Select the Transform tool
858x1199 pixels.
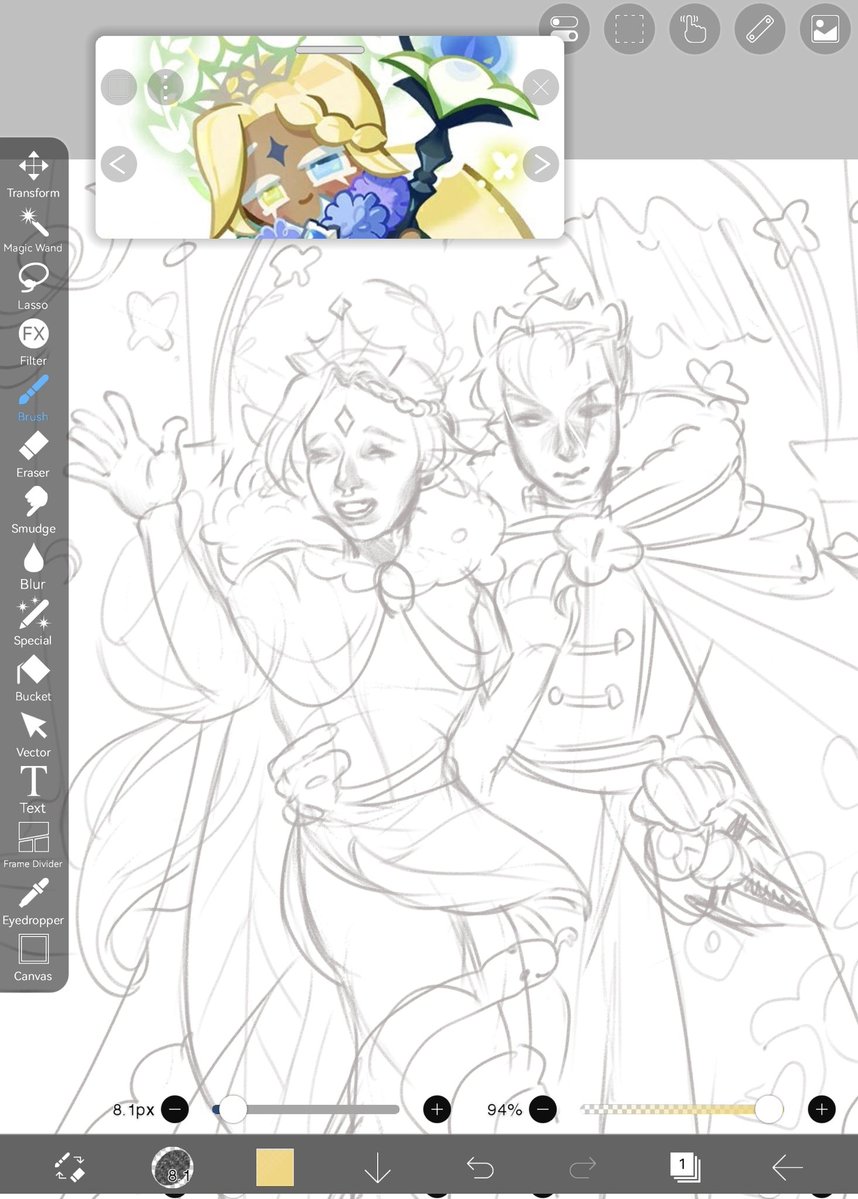tap(33, 174)
